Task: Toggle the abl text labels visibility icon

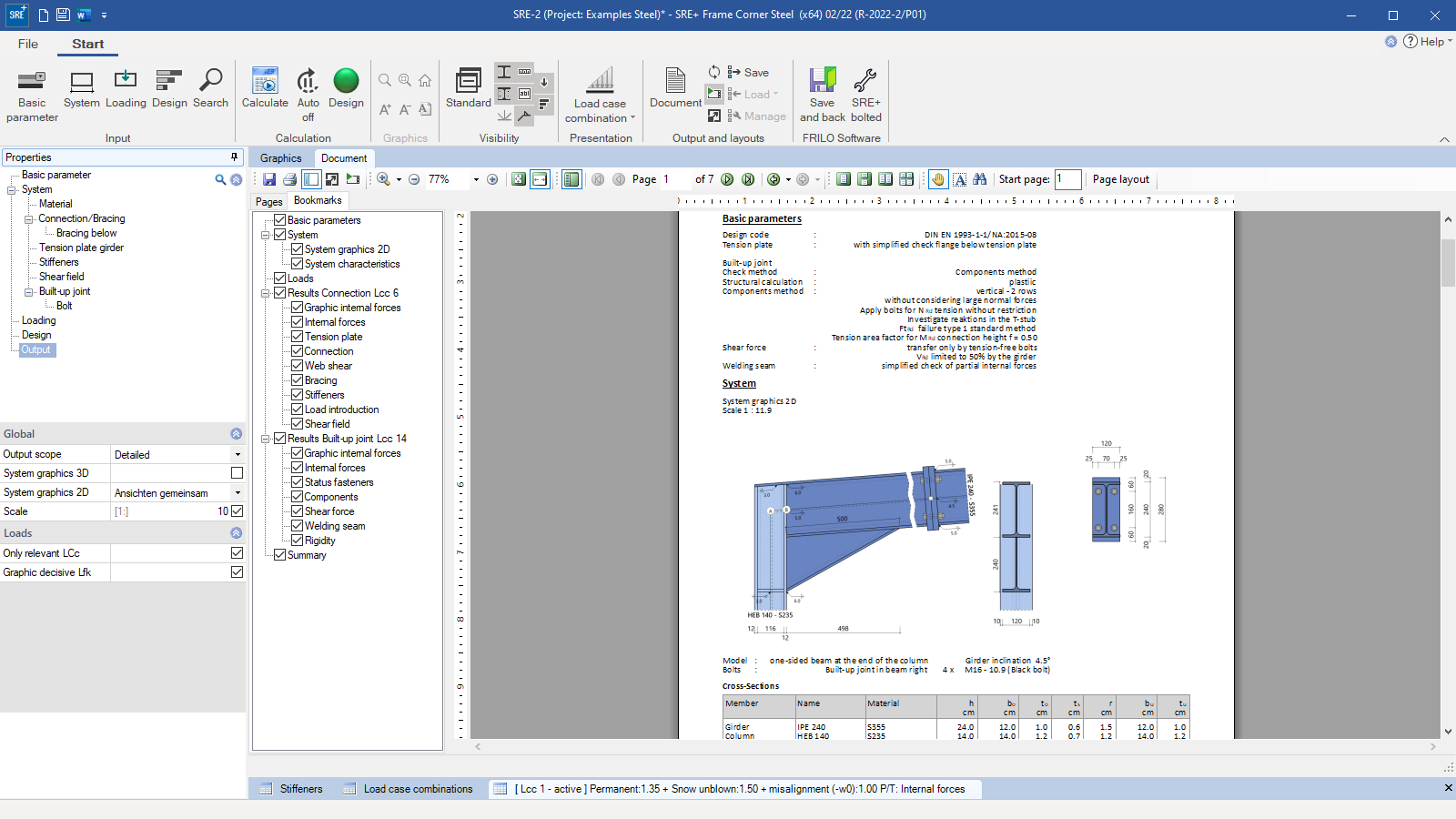Action: [525, 94]
